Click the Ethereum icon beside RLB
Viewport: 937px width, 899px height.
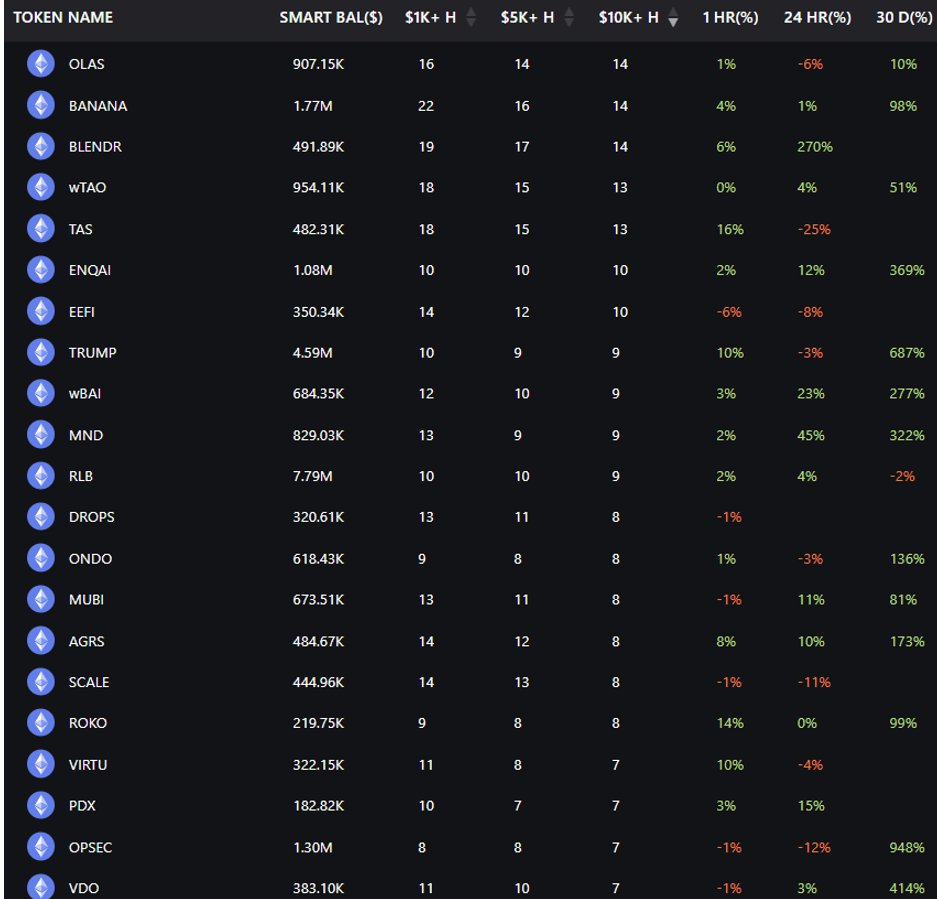pos(41,476)
